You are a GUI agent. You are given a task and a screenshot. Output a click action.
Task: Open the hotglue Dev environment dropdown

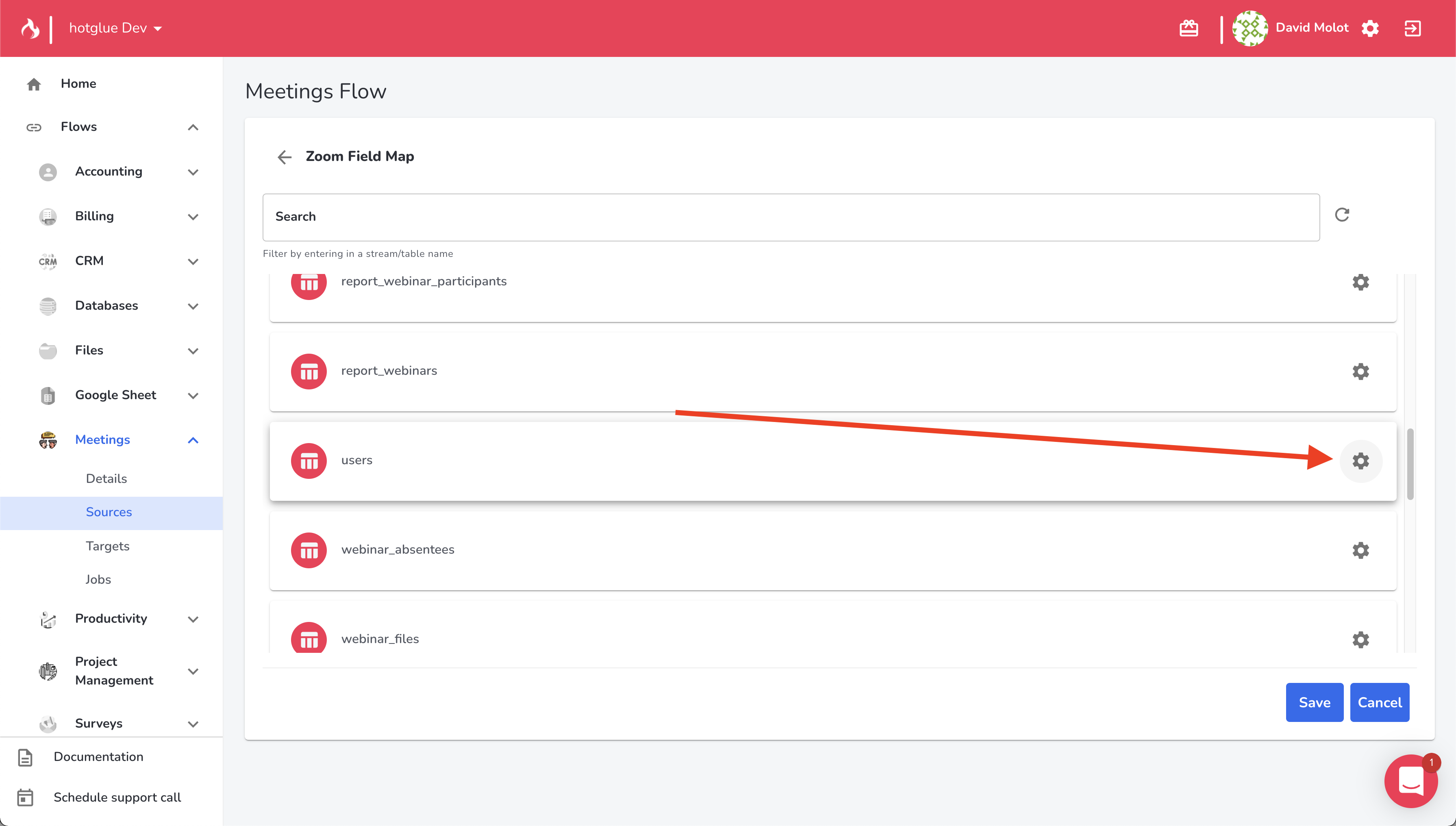(x=115, y=28)
